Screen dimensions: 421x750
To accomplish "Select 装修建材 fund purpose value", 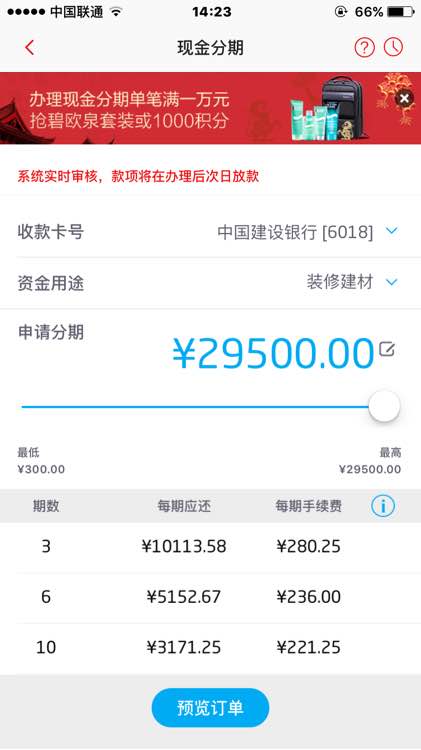I will (x=340, y=282).
